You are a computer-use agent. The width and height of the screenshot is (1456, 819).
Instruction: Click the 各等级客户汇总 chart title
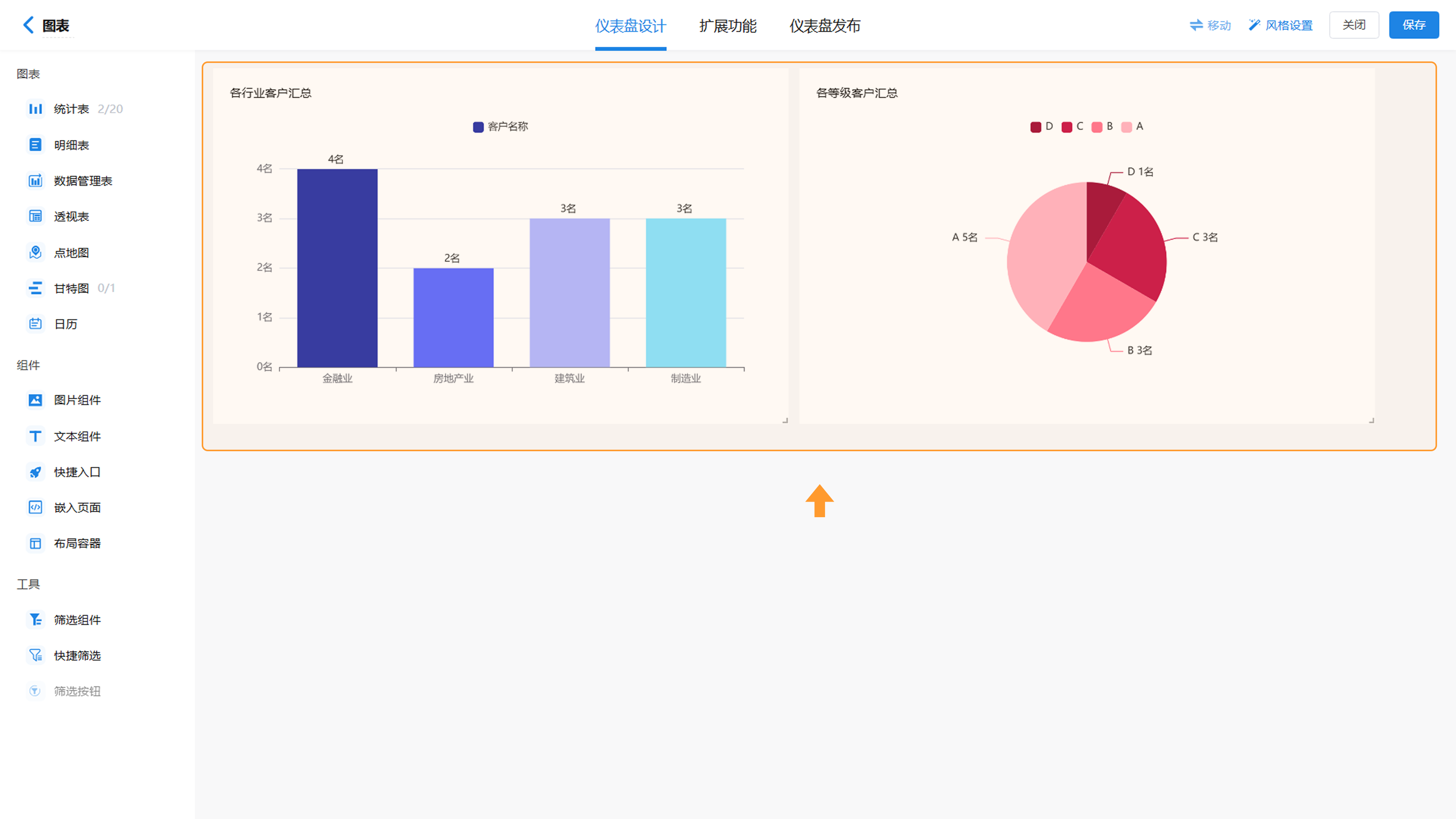click(857, 93)
